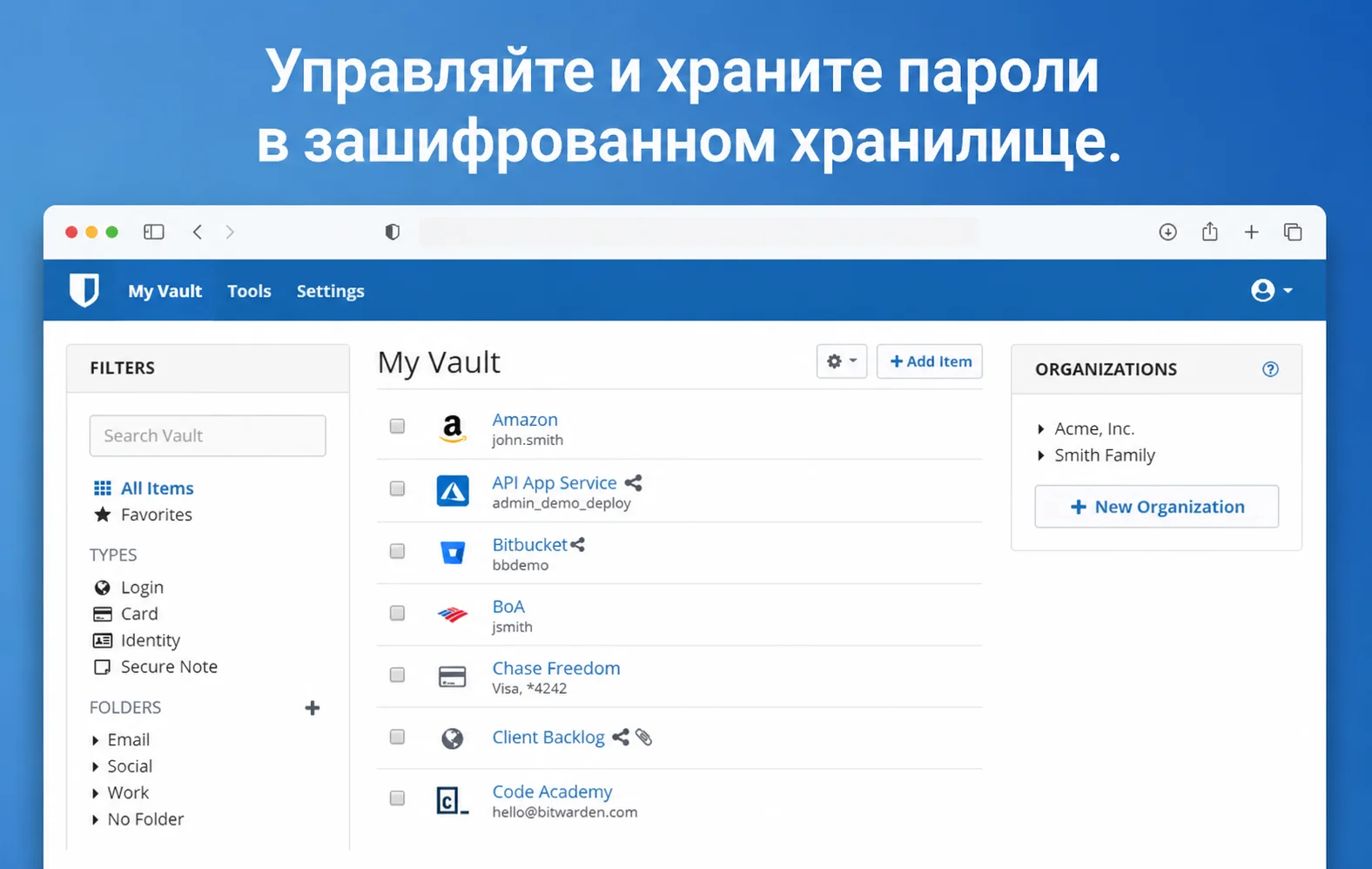Open the account profile dropdown
The image size is (1372, 869).
(1272, 290)
